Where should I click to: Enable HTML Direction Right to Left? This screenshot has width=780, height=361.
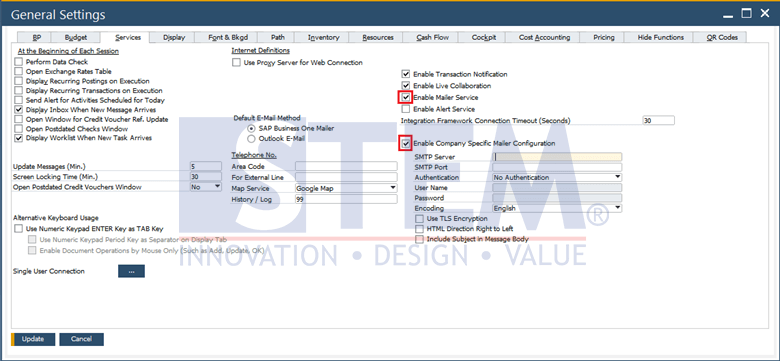click(x=419, y=229)
